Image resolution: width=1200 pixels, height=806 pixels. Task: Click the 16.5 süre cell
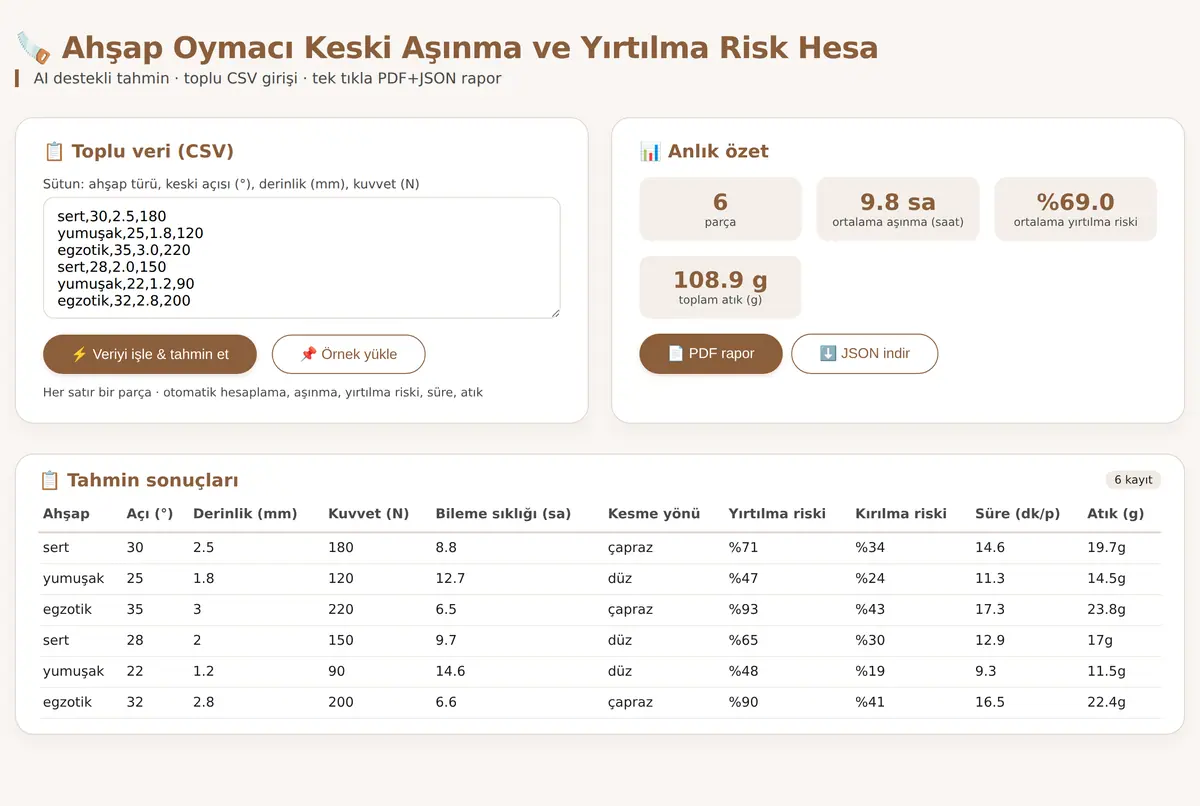[990, 702]
